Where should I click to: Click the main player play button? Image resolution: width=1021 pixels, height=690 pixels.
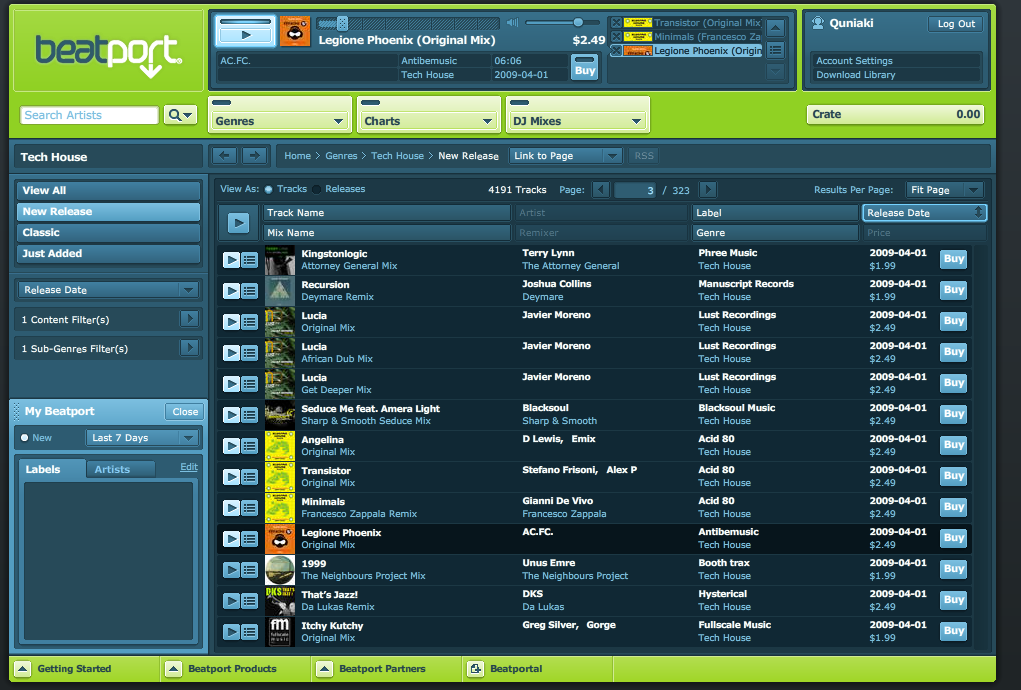245,35
